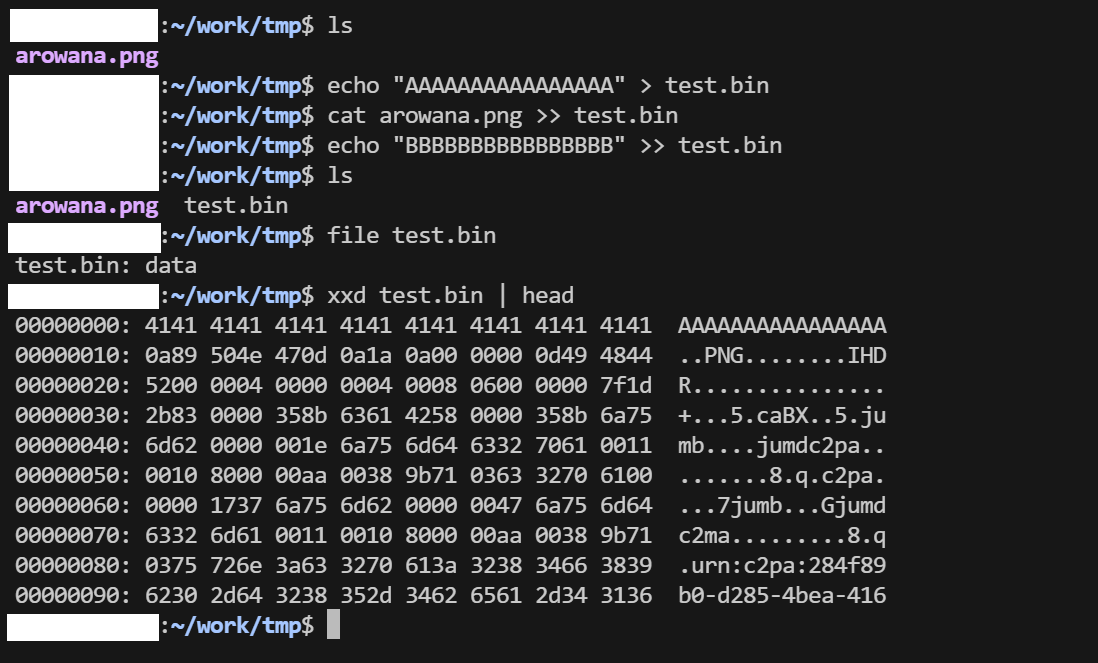Viewport: 1098px width, 663px height.
Task: Click the "test.bin: data" output line
Action: [x=106, y=266]
